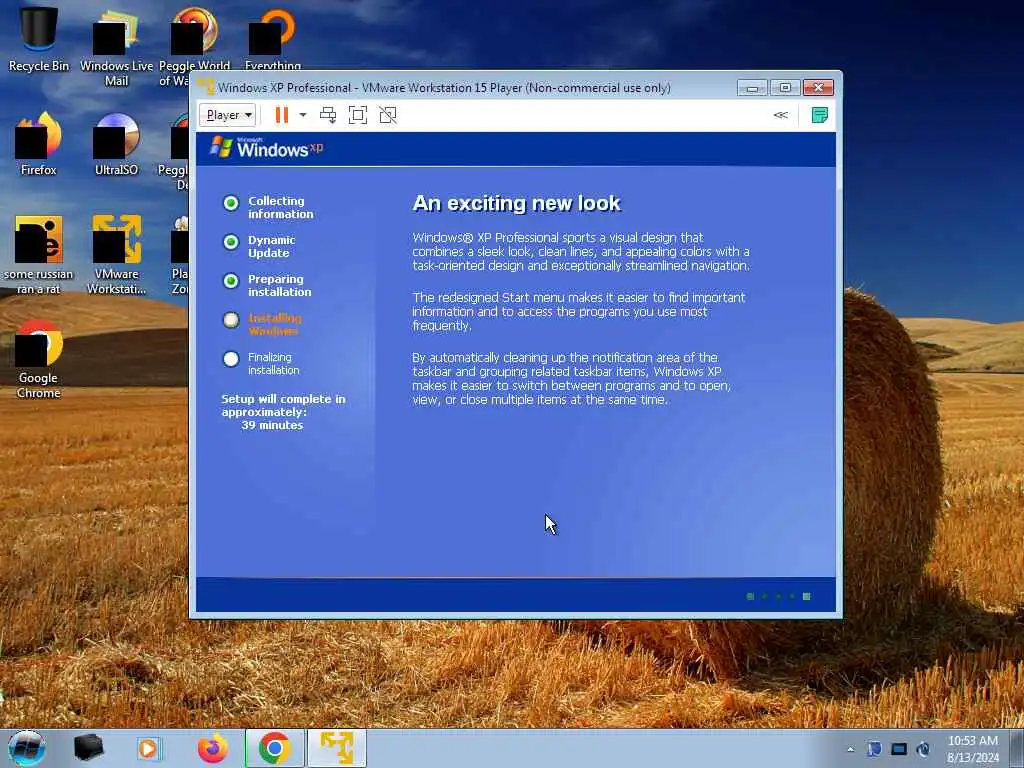Launch Firefox from the taskbar

213,748
